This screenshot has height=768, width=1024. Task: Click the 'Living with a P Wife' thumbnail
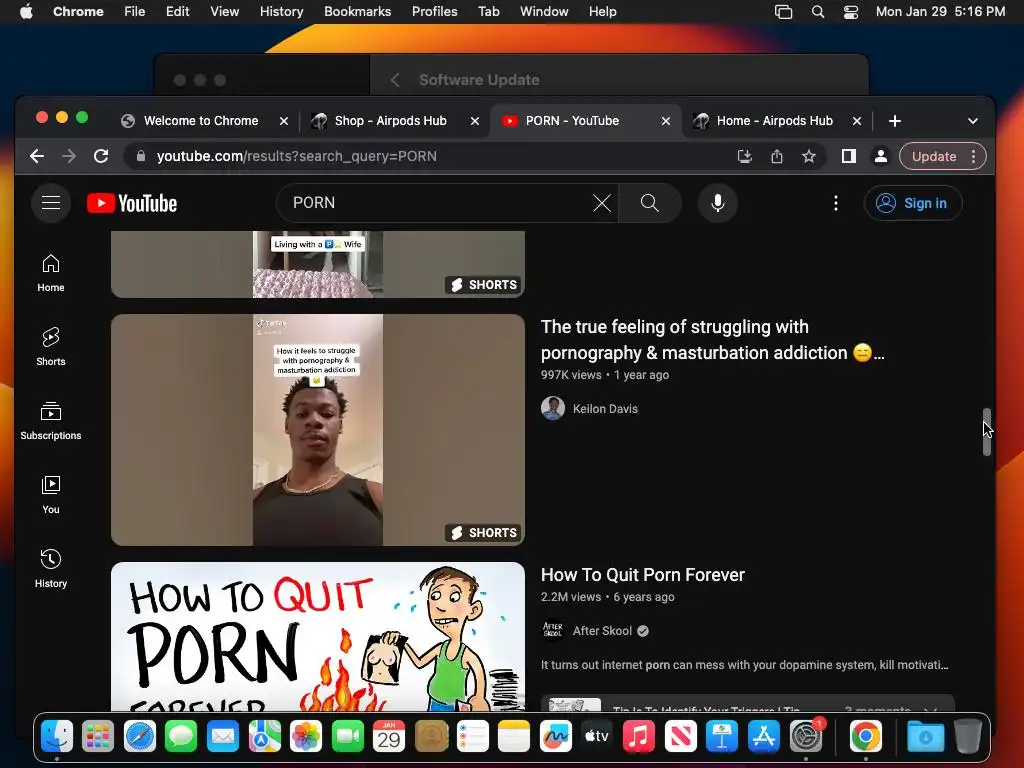tap(318, 264)
